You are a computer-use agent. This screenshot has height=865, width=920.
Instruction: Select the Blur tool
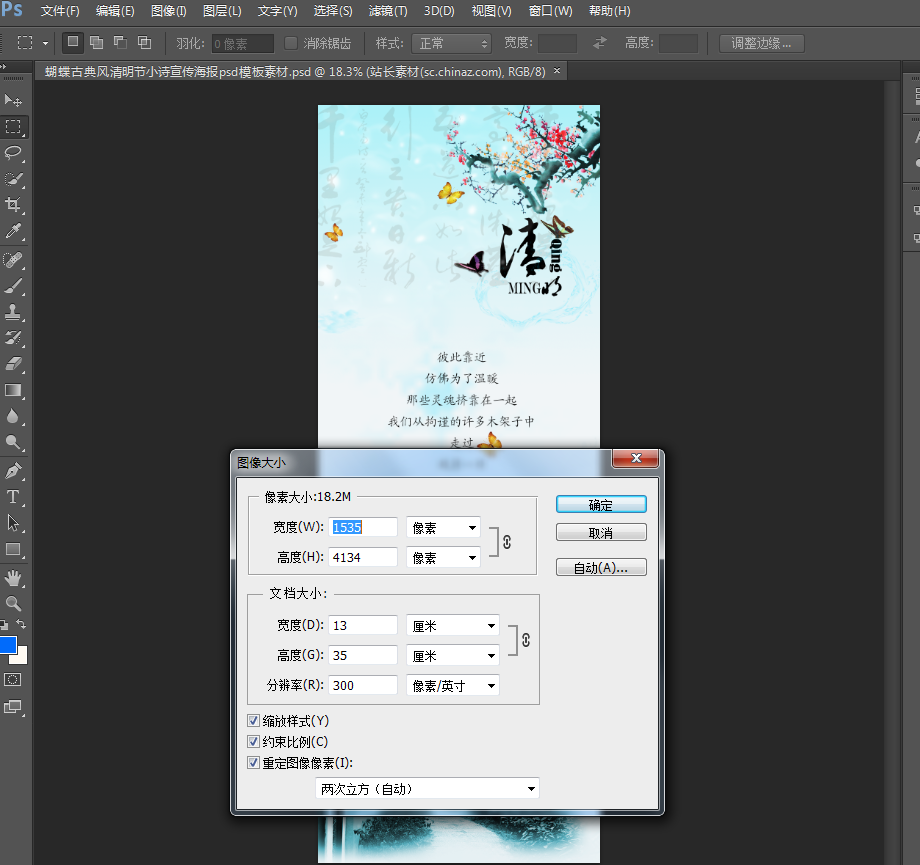point(13,416)
